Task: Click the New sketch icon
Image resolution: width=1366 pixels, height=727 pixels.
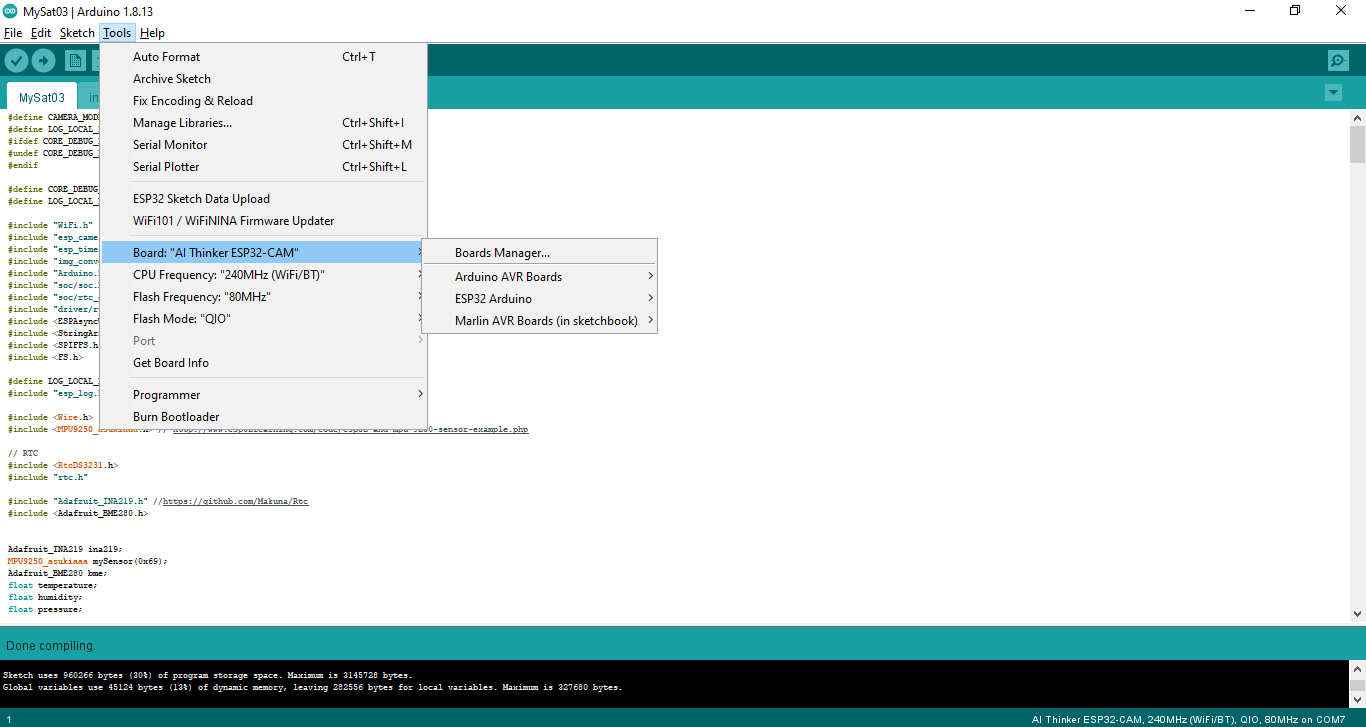Action: [75, 61]
